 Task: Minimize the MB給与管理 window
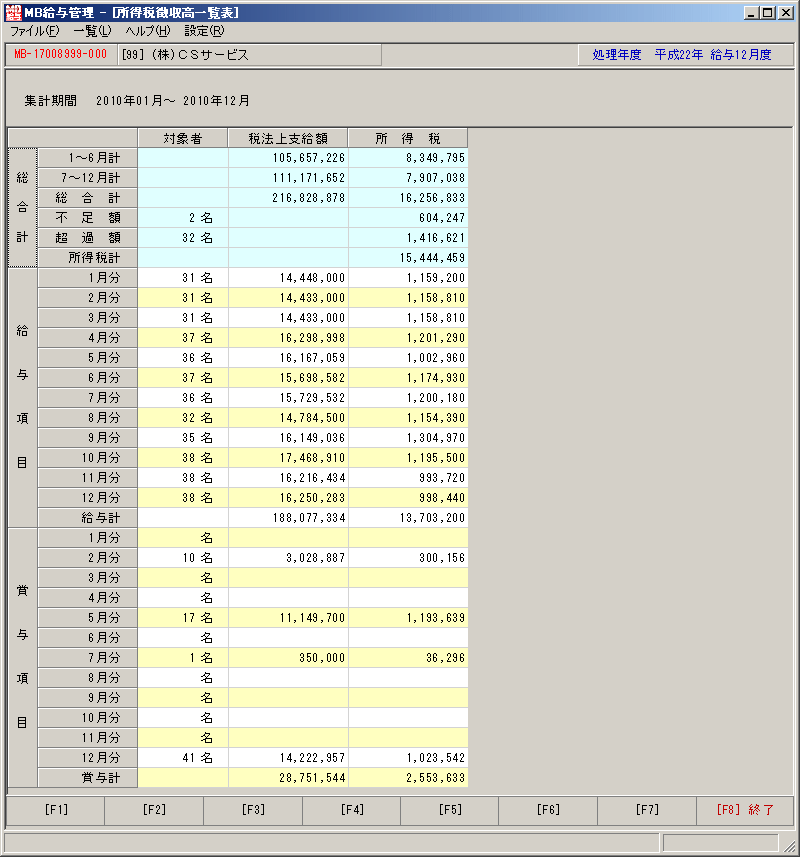coord(751,13)
